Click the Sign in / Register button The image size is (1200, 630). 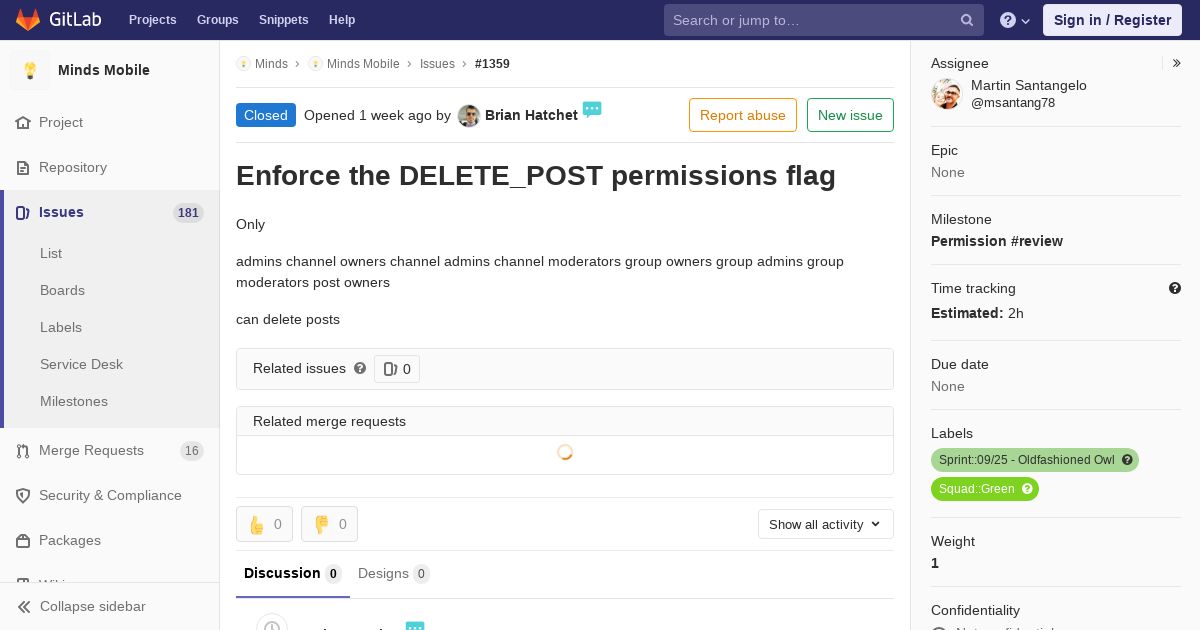click(x=1112, y=20)
